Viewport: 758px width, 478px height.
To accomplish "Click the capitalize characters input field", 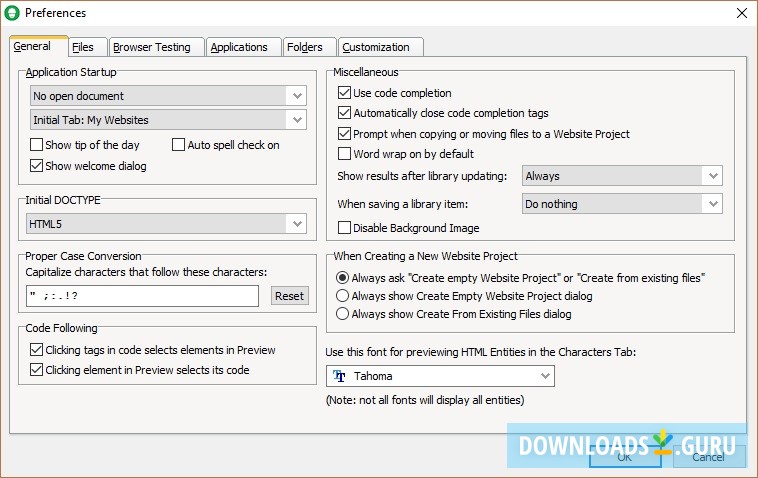I will [142, 296].
